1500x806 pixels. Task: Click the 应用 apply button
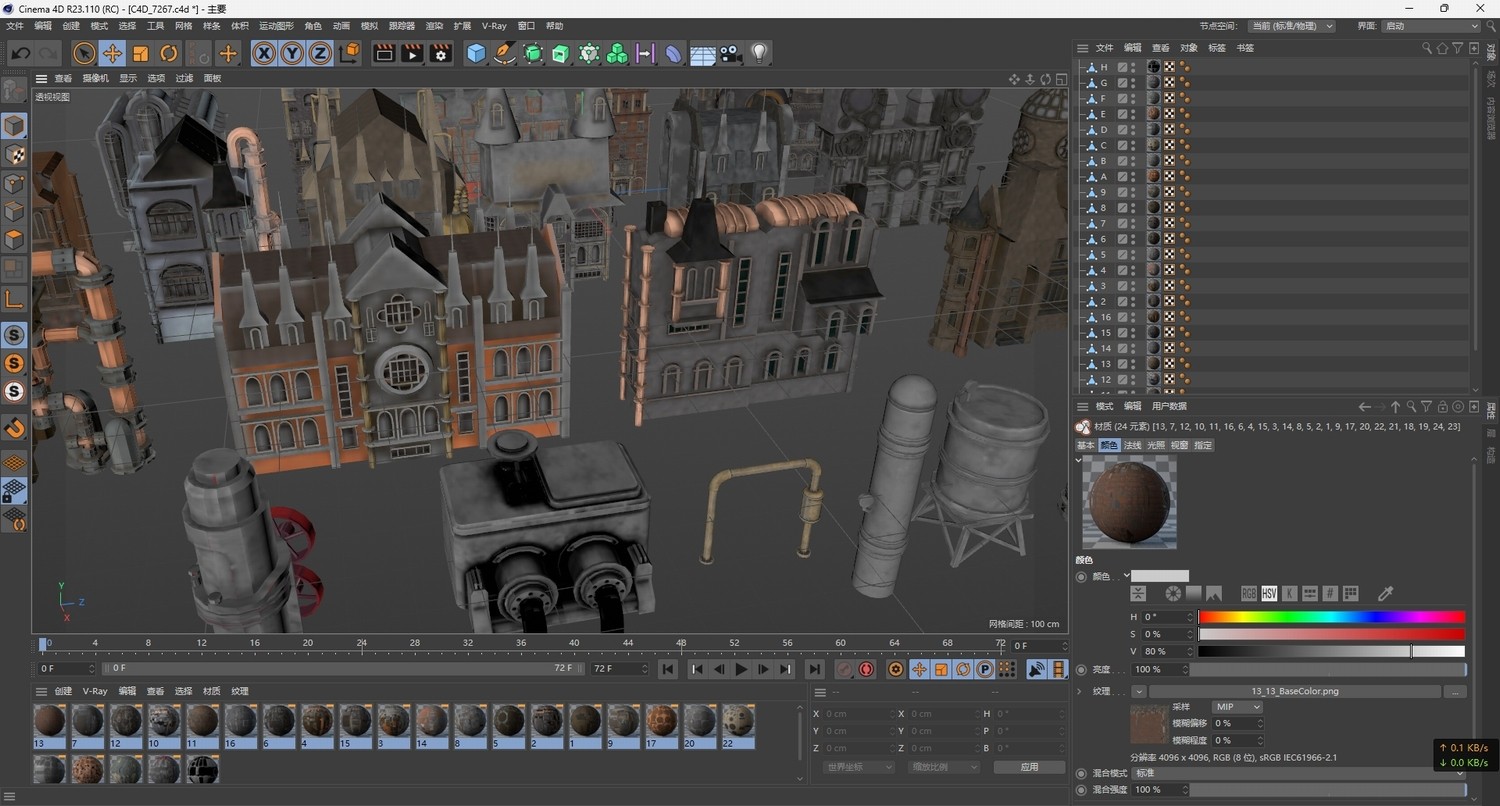[1029, 767]
